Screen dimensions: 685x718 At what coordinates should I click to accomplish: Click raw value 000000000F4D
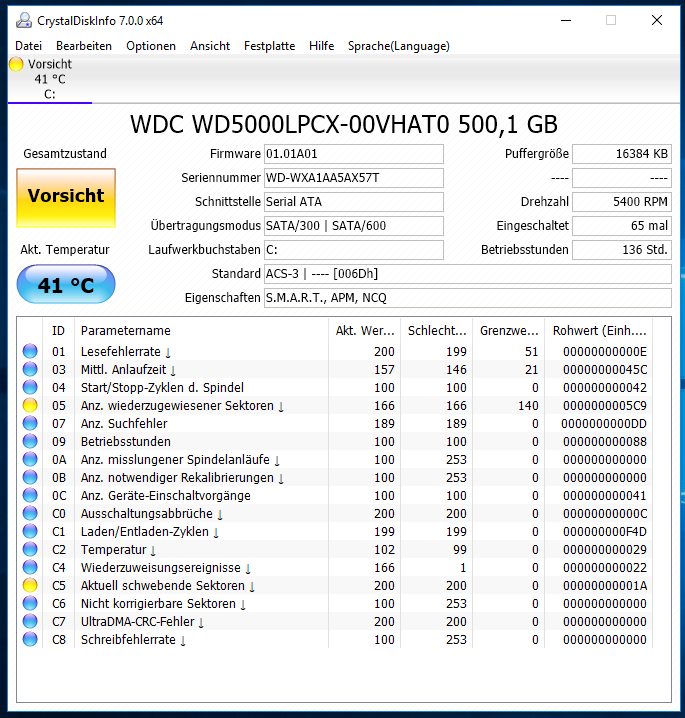click(604, 531)
